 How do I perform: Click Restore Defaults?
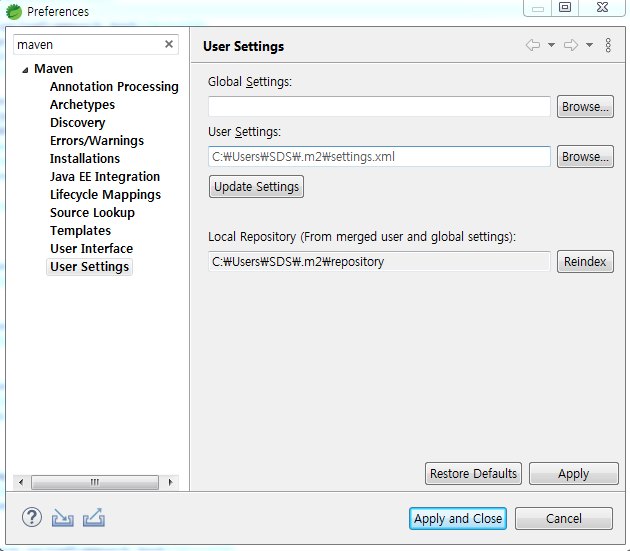click(x=473, y=473)
